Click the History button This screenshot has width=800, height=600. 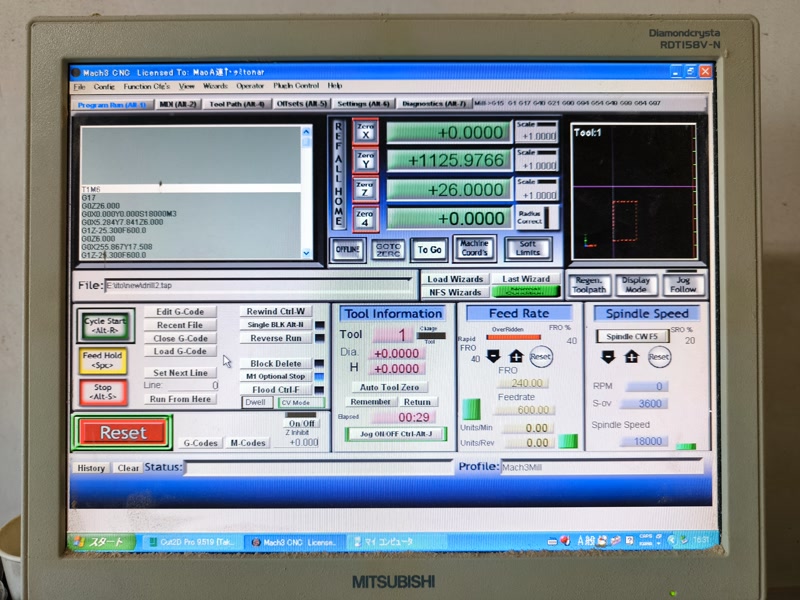click(x=91, y=468)
